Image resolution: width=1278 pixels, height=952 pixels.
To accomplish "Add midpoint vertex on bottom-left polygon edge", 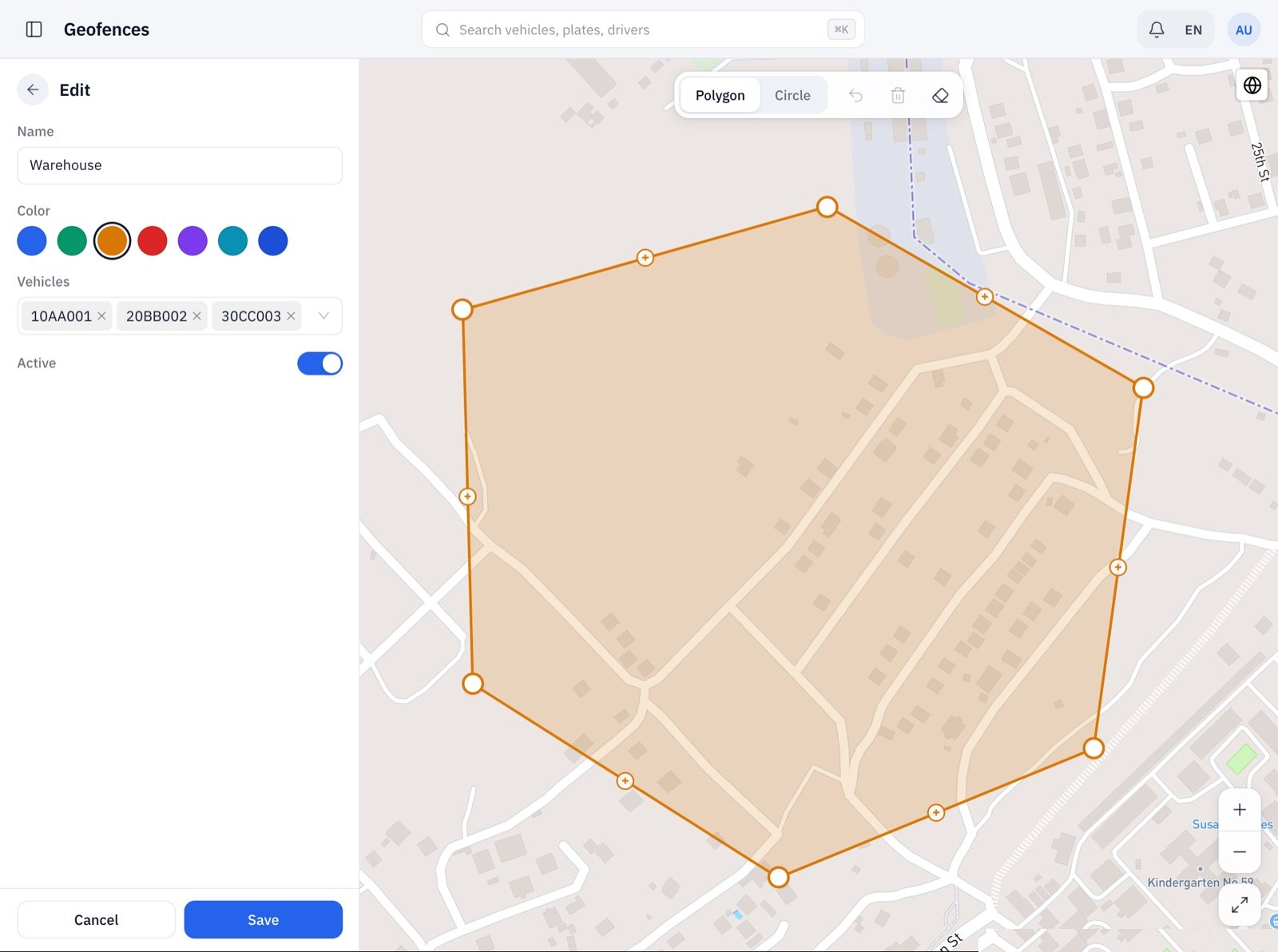I will [x=625, y=781].
